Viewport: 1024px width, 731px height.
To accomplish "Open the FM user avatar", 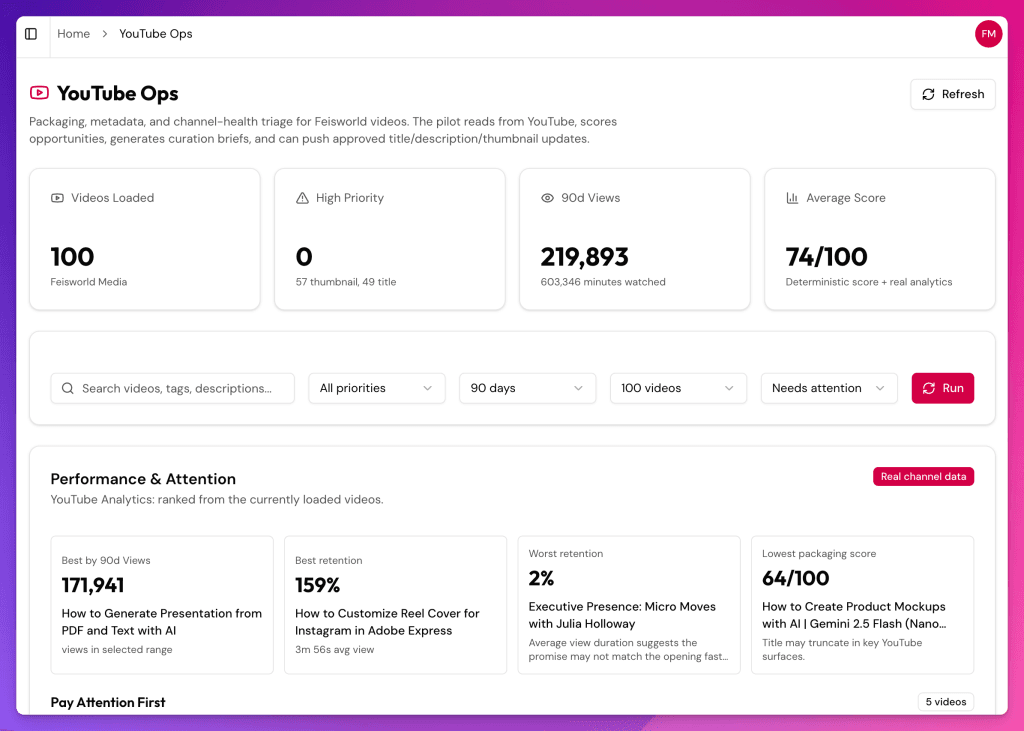I will pos(988,34).
